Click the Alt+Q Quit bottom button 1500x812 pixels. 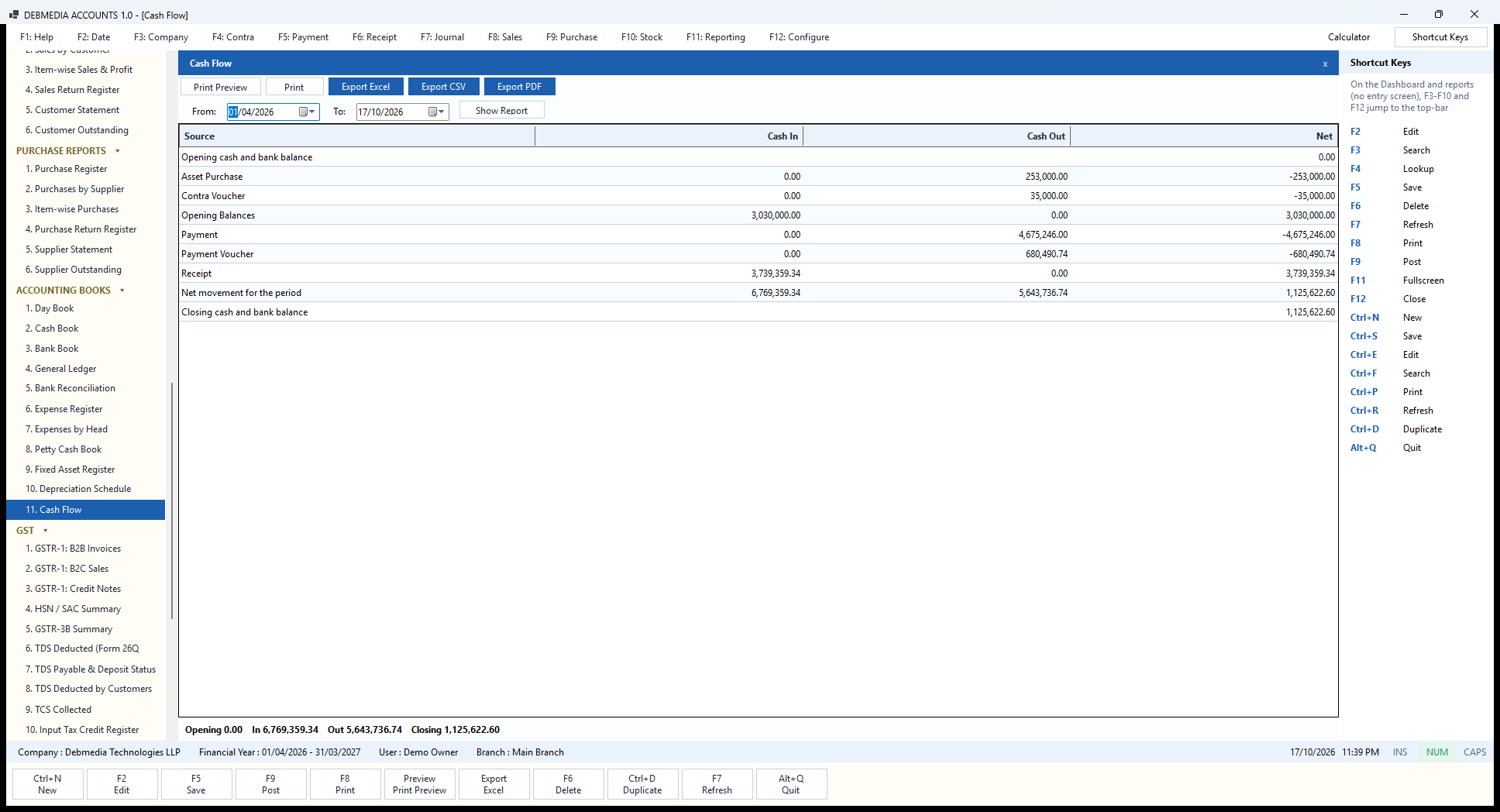791,784
